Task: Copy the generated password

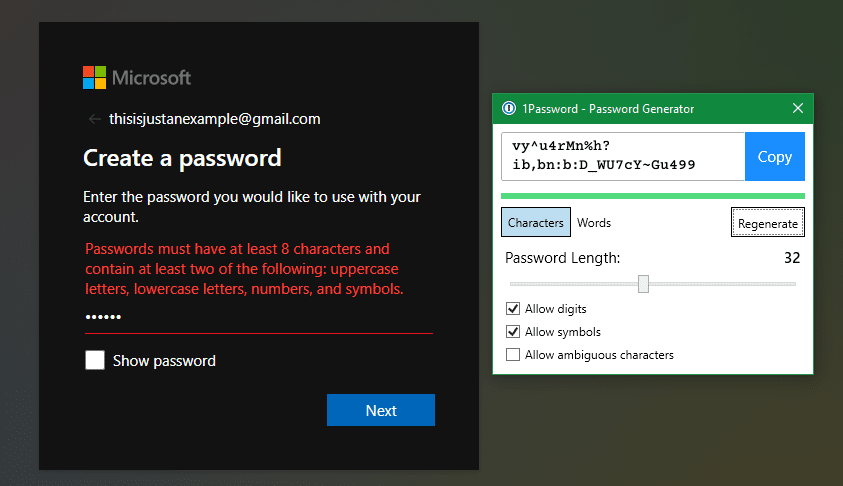Action: [x=775, y=156]
